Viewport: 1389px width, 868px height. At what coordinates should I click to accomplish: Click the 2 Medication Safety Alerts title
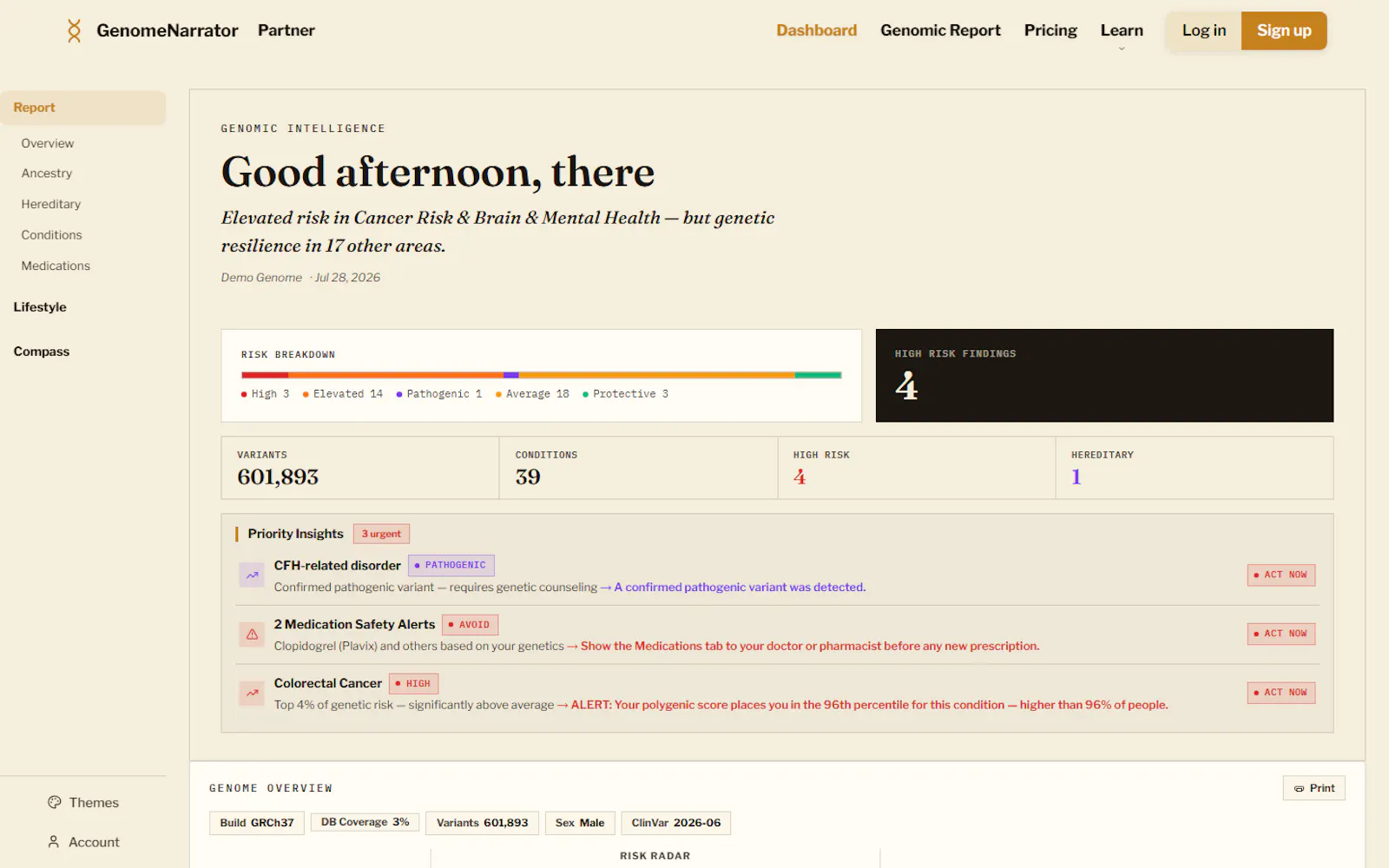pos(354,624)
